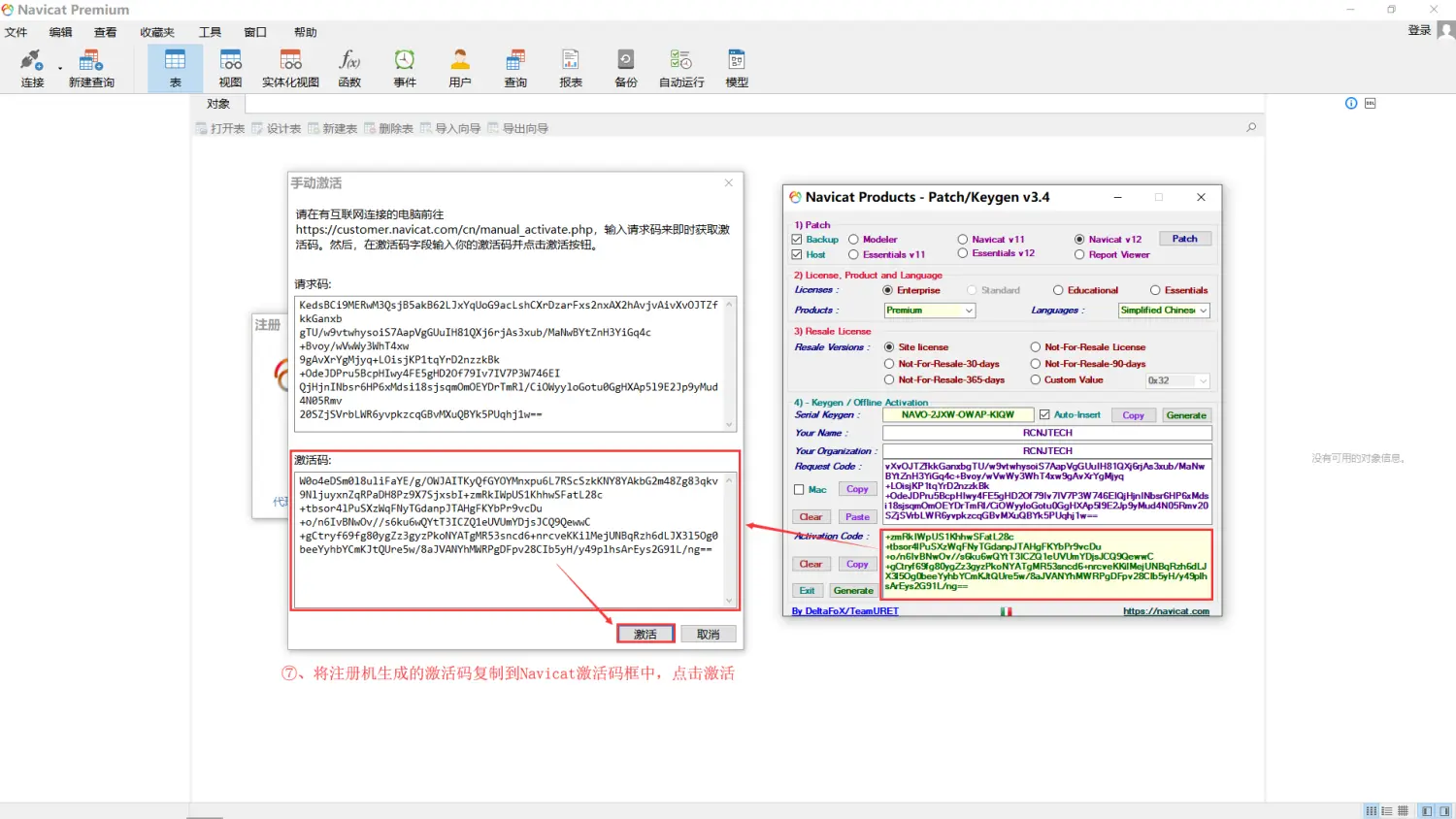Click the 实体化视图 toolbar icon
Image resolution: width=1456 pixels, height=819 pixels.
290,68
